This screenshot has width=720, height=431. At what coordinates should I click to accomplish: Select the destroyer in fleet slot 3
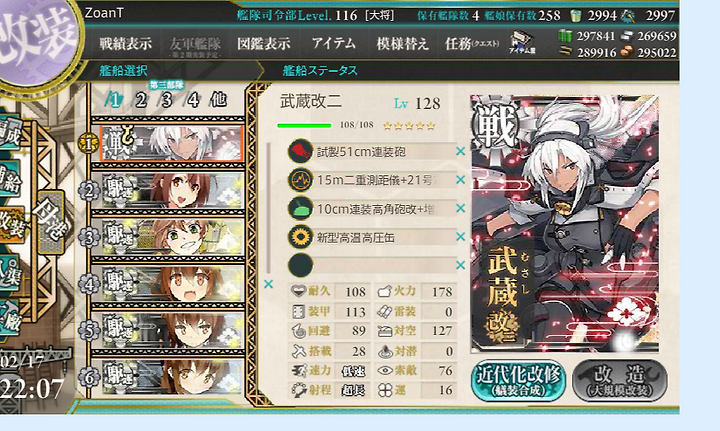tap(171, 237)
